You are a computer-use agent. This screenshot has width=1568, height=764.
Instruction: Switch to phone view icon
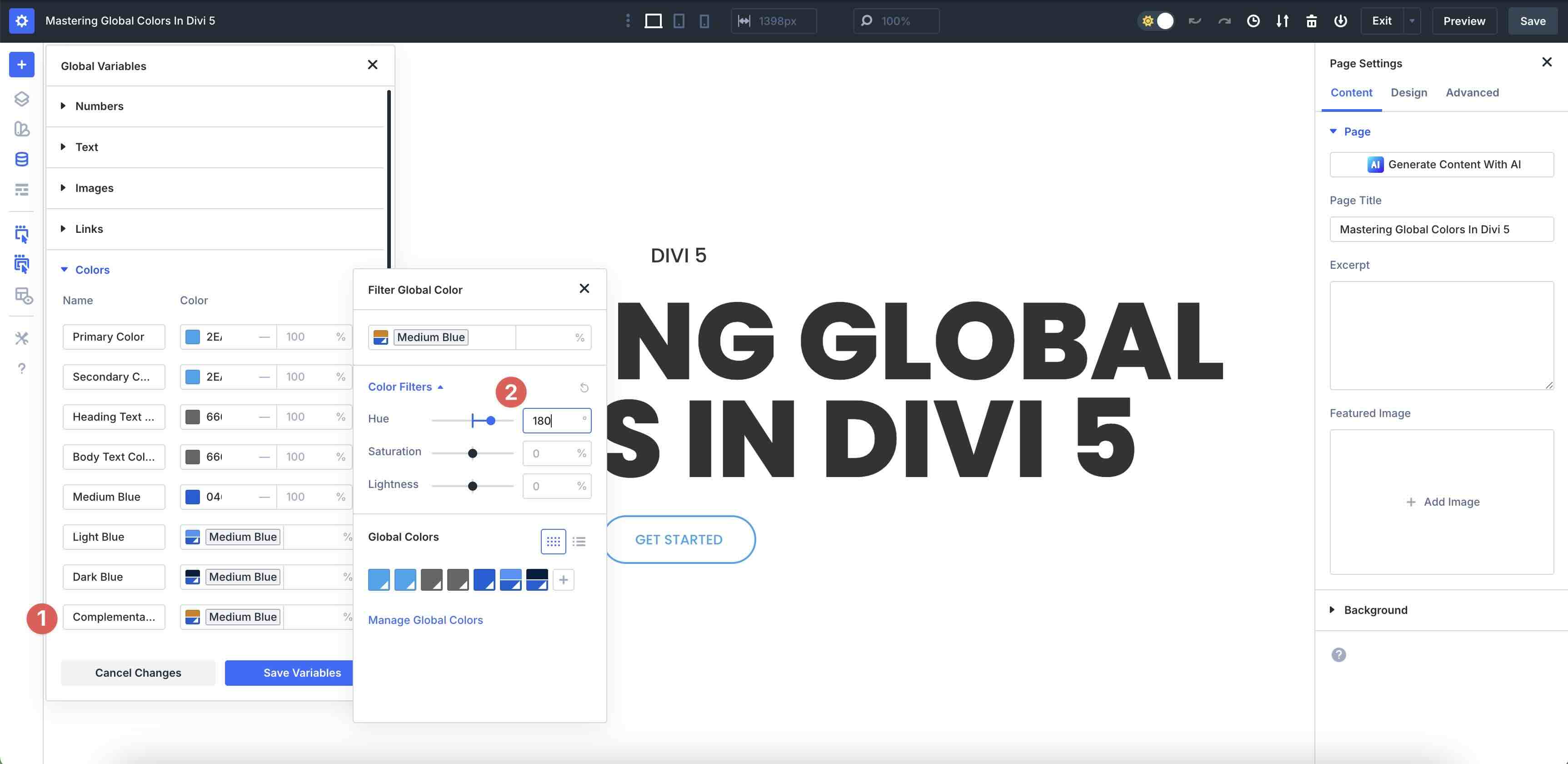(704, 21)
